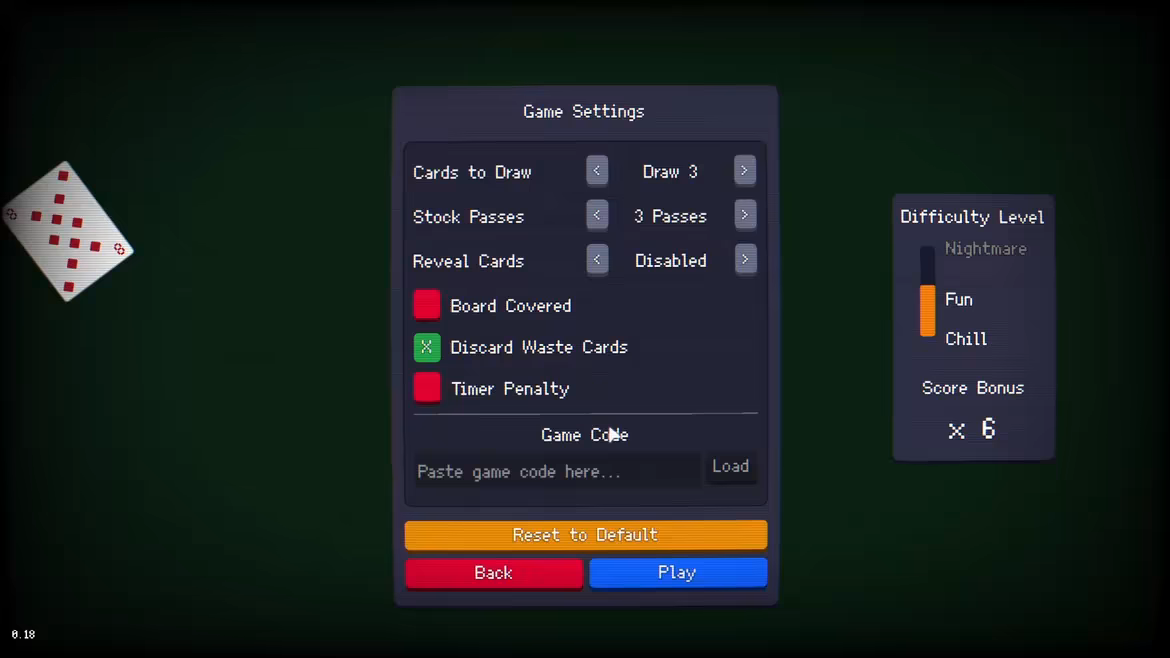Click the Cards to Draw label
Image resolution: width=1170 pixels, height=658 pixels.
472,172
